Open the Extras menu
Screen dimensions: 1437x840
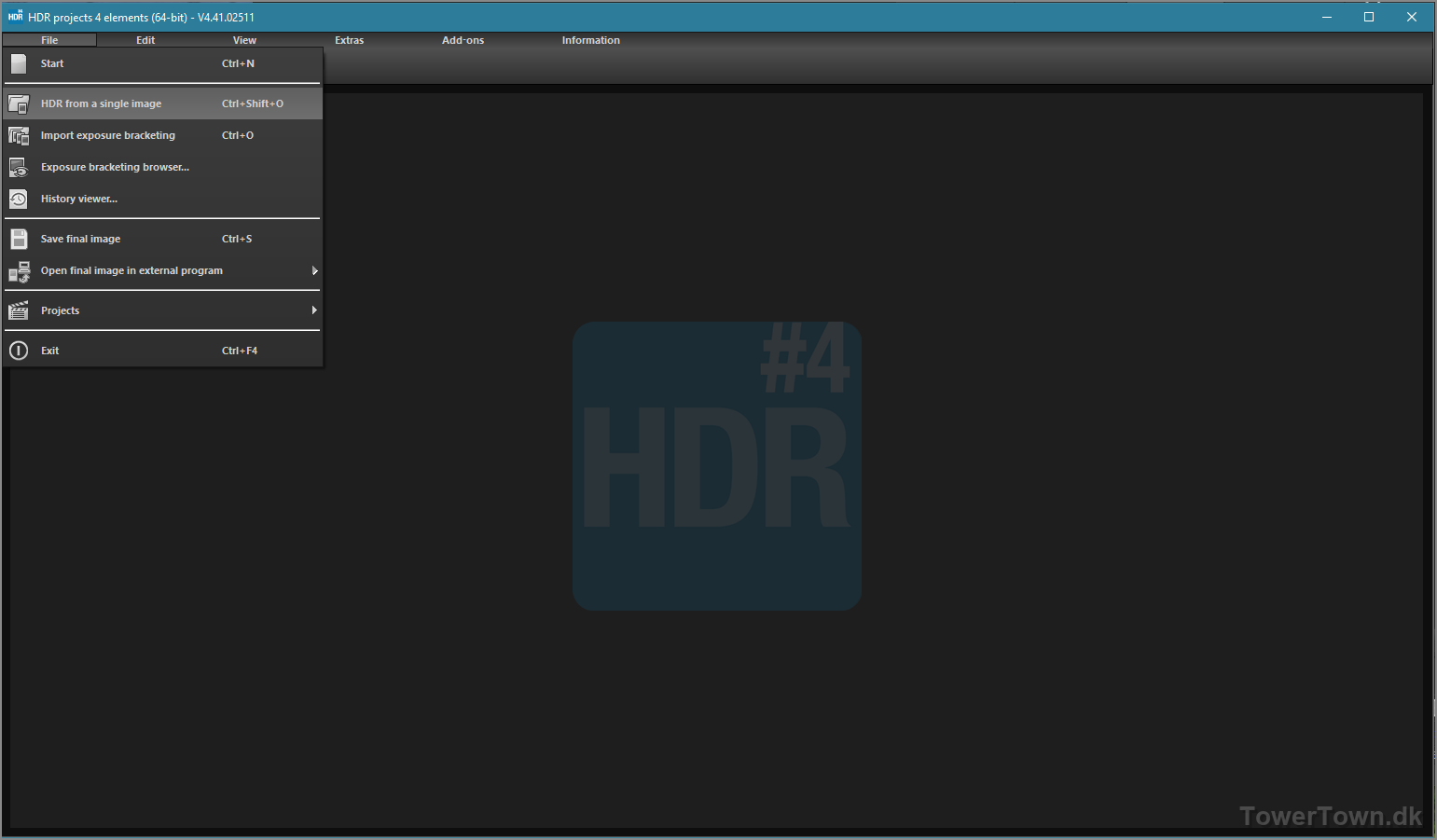coord(350,40)
